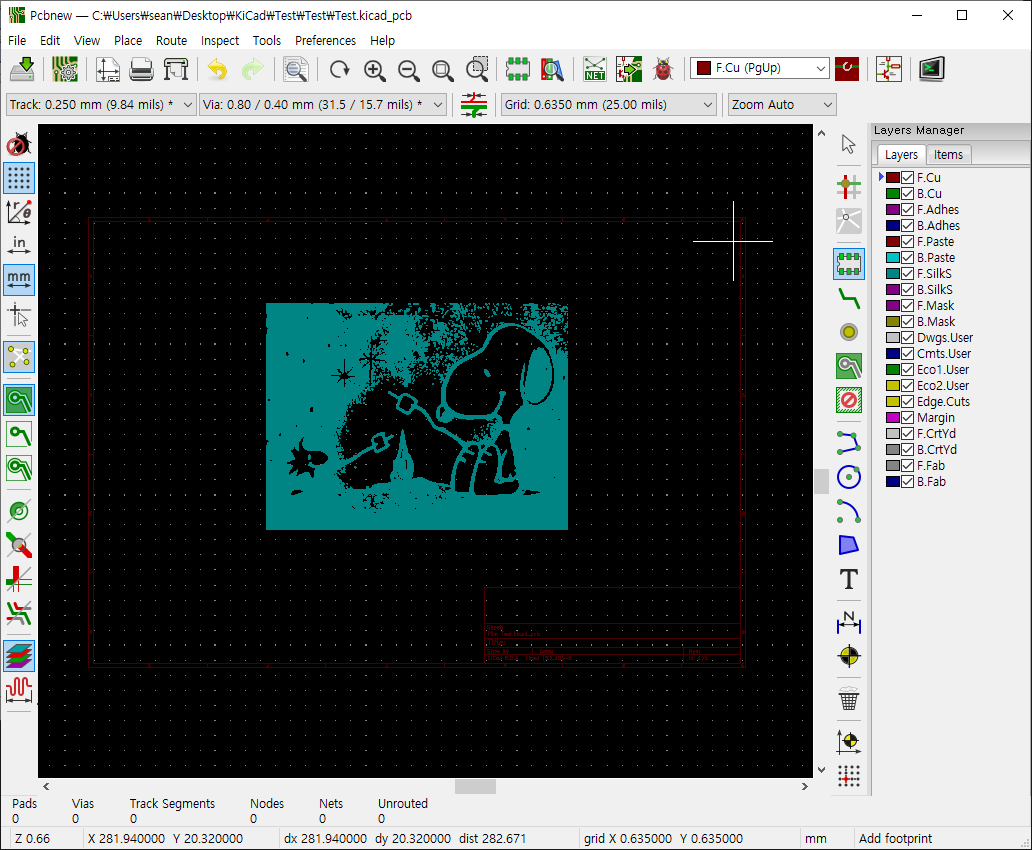Viewport: 1032px width, 850px height.
Task: Select Draw circle tool
Action: pyautogui.click(x=848, y=477)
